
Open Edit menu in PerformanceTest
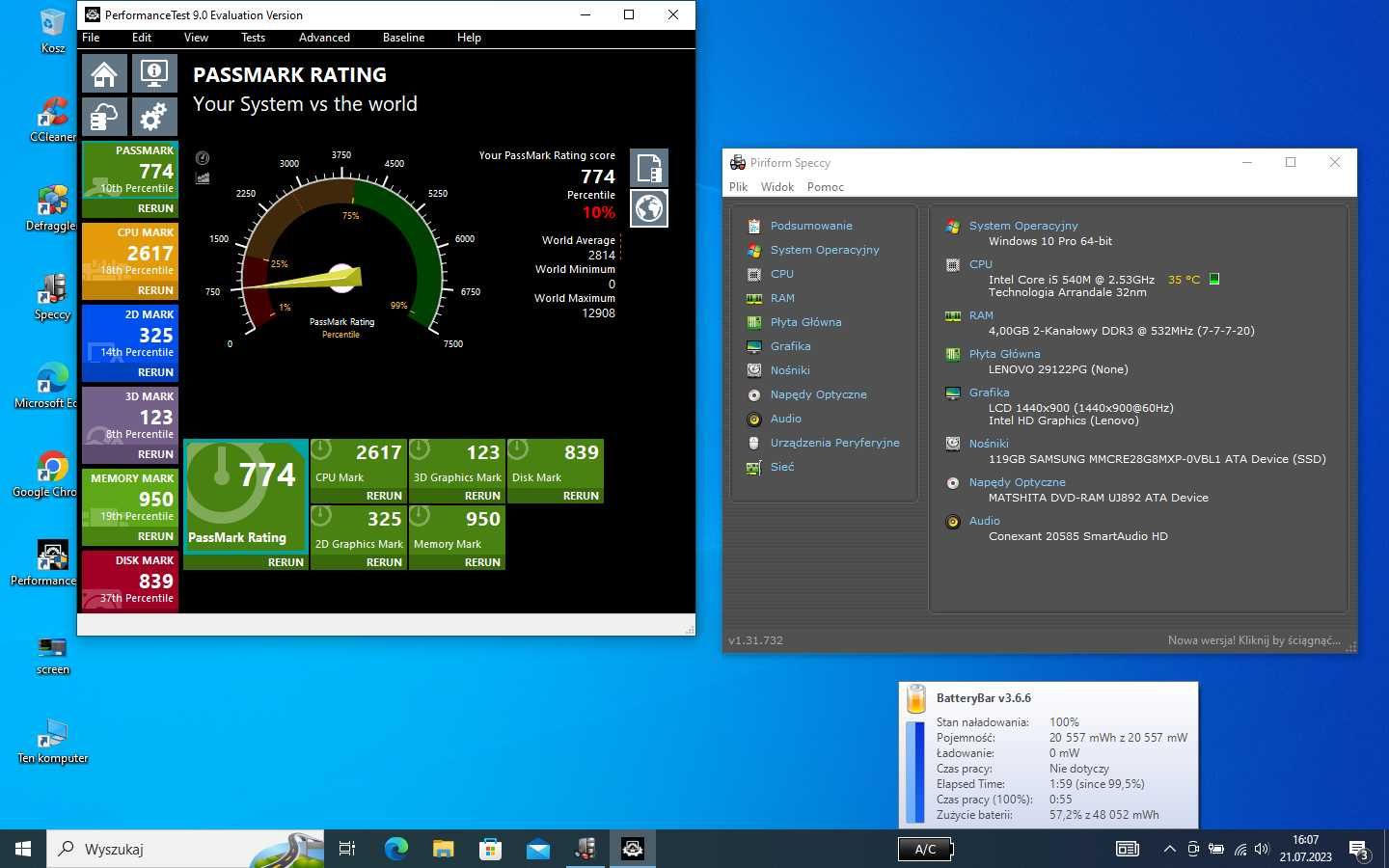[142, 38]
